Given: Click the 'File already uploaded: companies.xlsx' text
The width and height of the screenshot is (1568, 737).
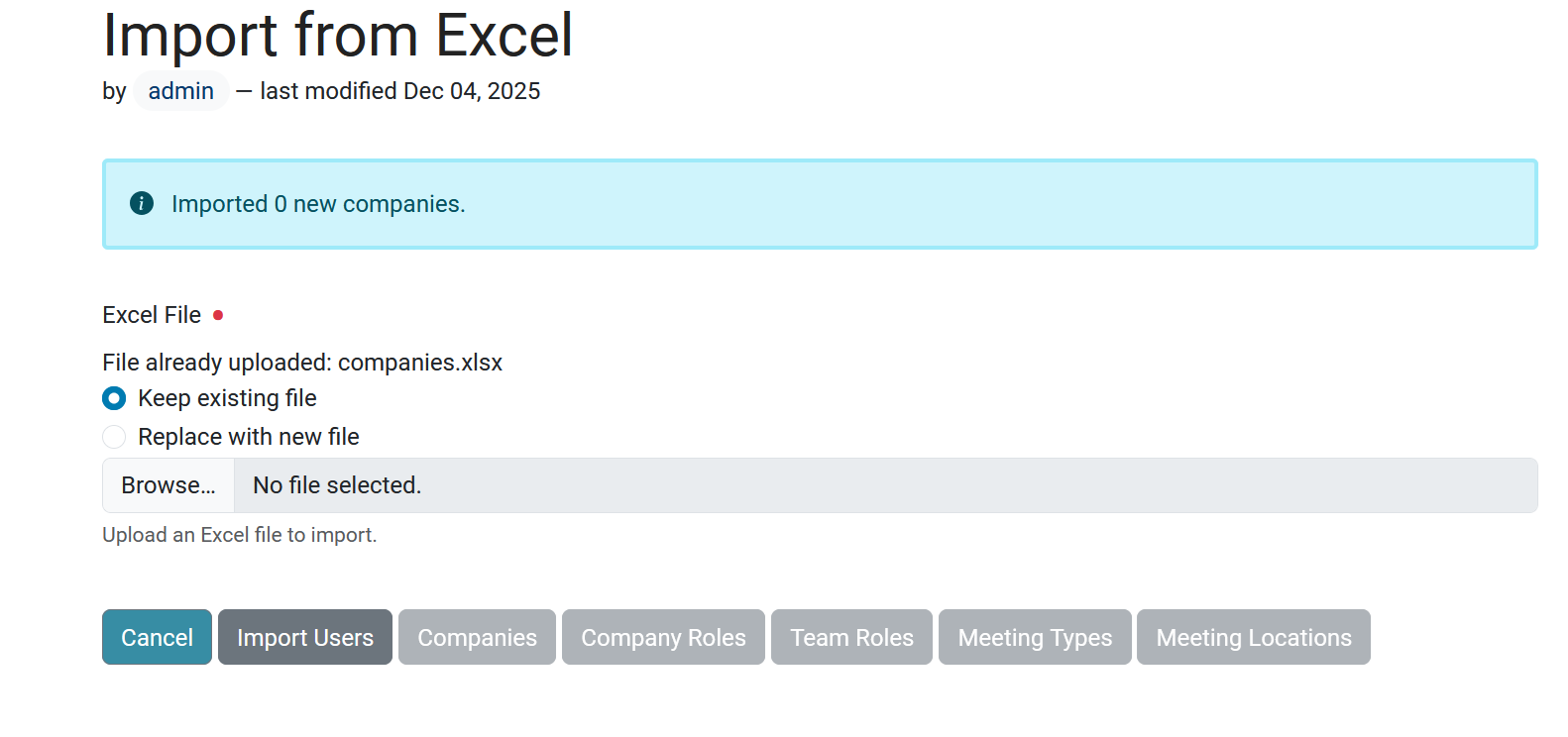Looking at the screenshot, I should click(302, 363).
